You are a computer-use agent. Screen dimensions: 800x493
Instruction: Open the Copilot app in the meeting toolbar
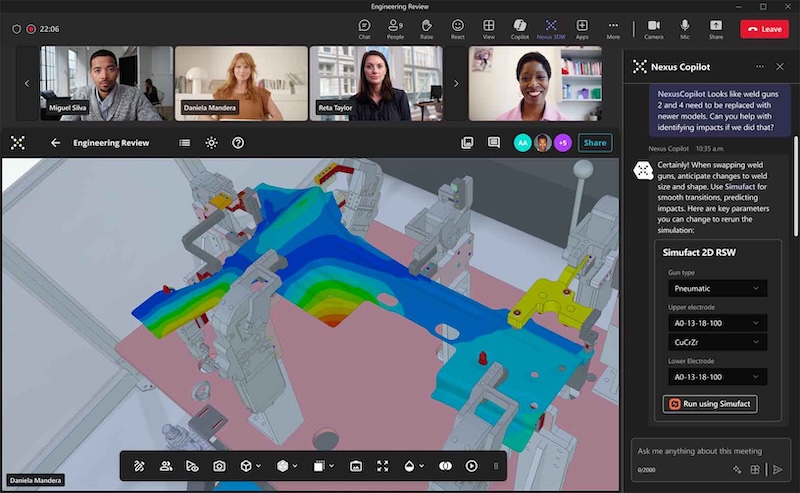tap(519, 28)
